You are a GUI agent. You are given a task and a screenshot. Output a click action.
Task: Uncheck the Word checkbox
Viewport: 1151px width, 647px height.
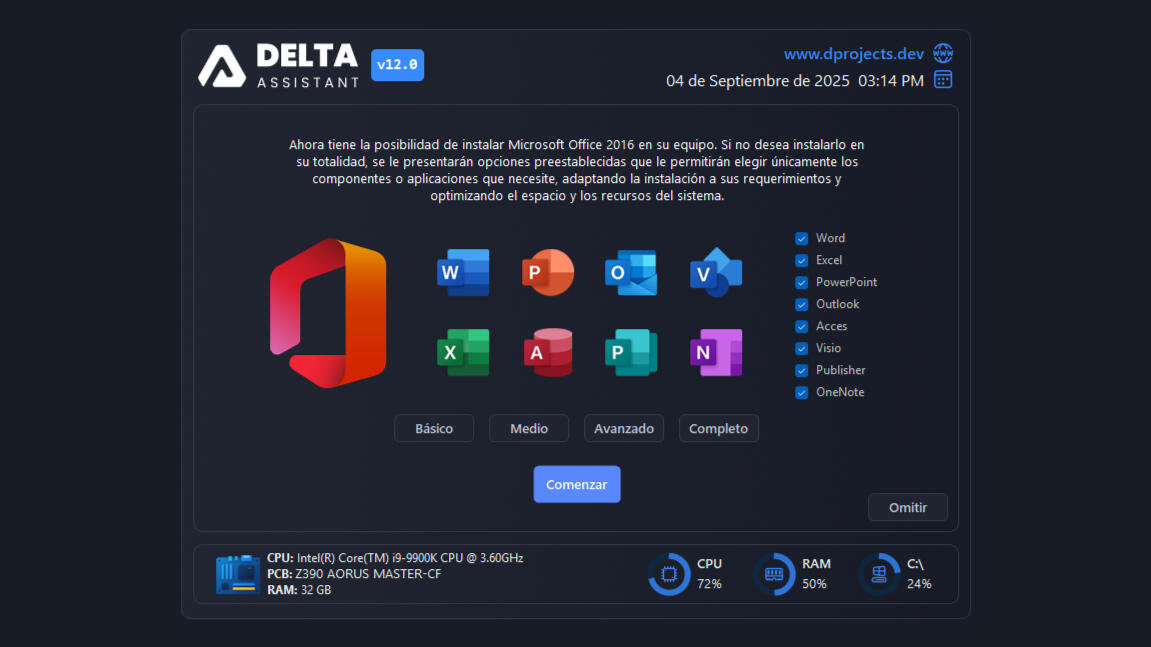pos(802,239)
